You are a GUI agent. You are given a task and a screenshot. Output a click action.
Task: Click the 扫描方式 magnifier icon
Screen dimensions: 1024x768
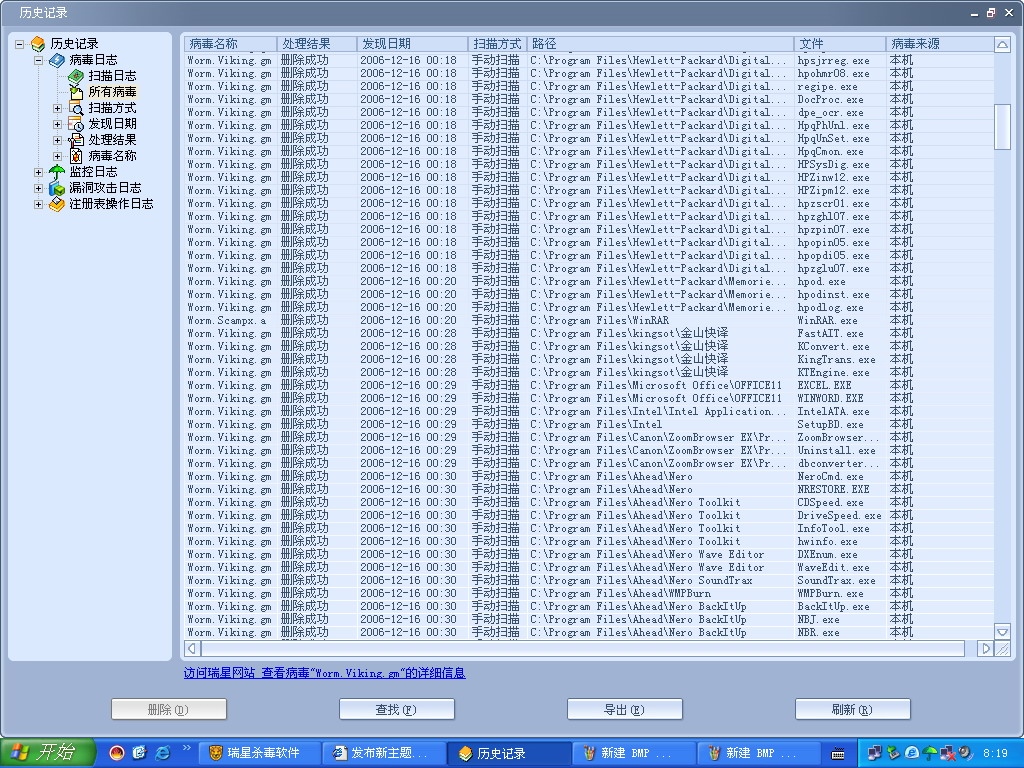tap(76, 108)
